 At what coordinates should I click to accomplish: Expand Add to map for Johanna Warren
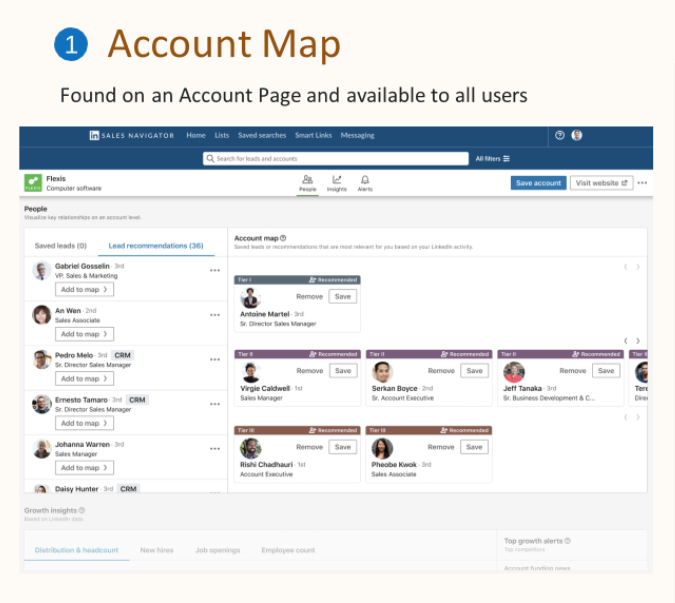(84, 467)
